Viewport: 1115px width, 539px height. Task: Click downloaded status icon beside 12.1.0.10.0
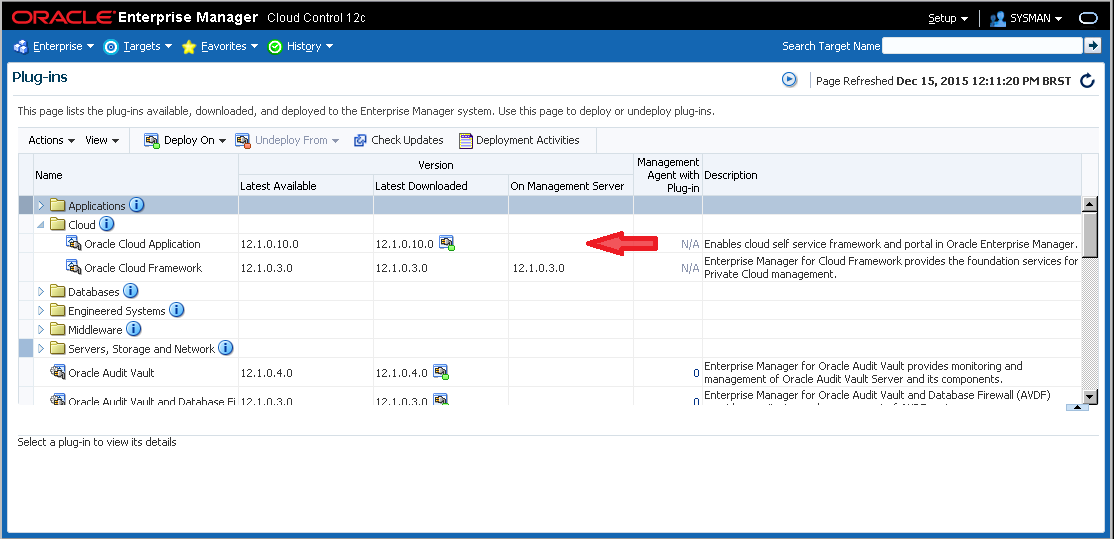pos(447,243)
